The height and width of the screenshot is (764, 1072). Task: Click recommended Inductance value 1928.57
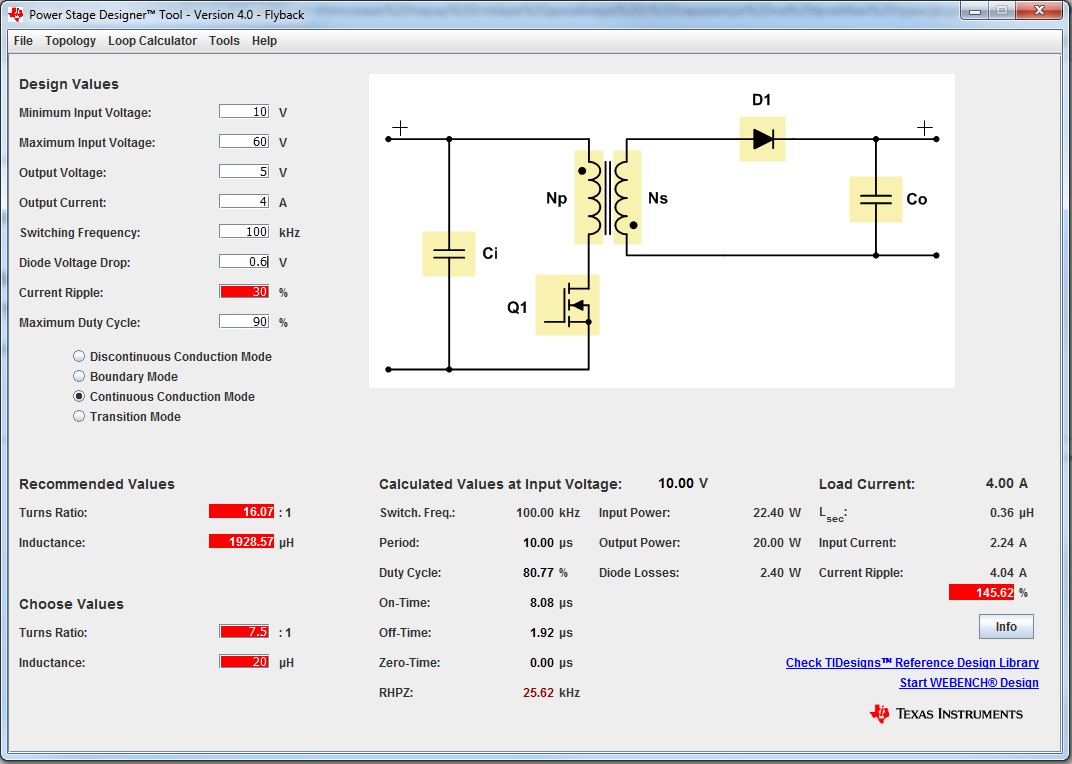[241, 542]
